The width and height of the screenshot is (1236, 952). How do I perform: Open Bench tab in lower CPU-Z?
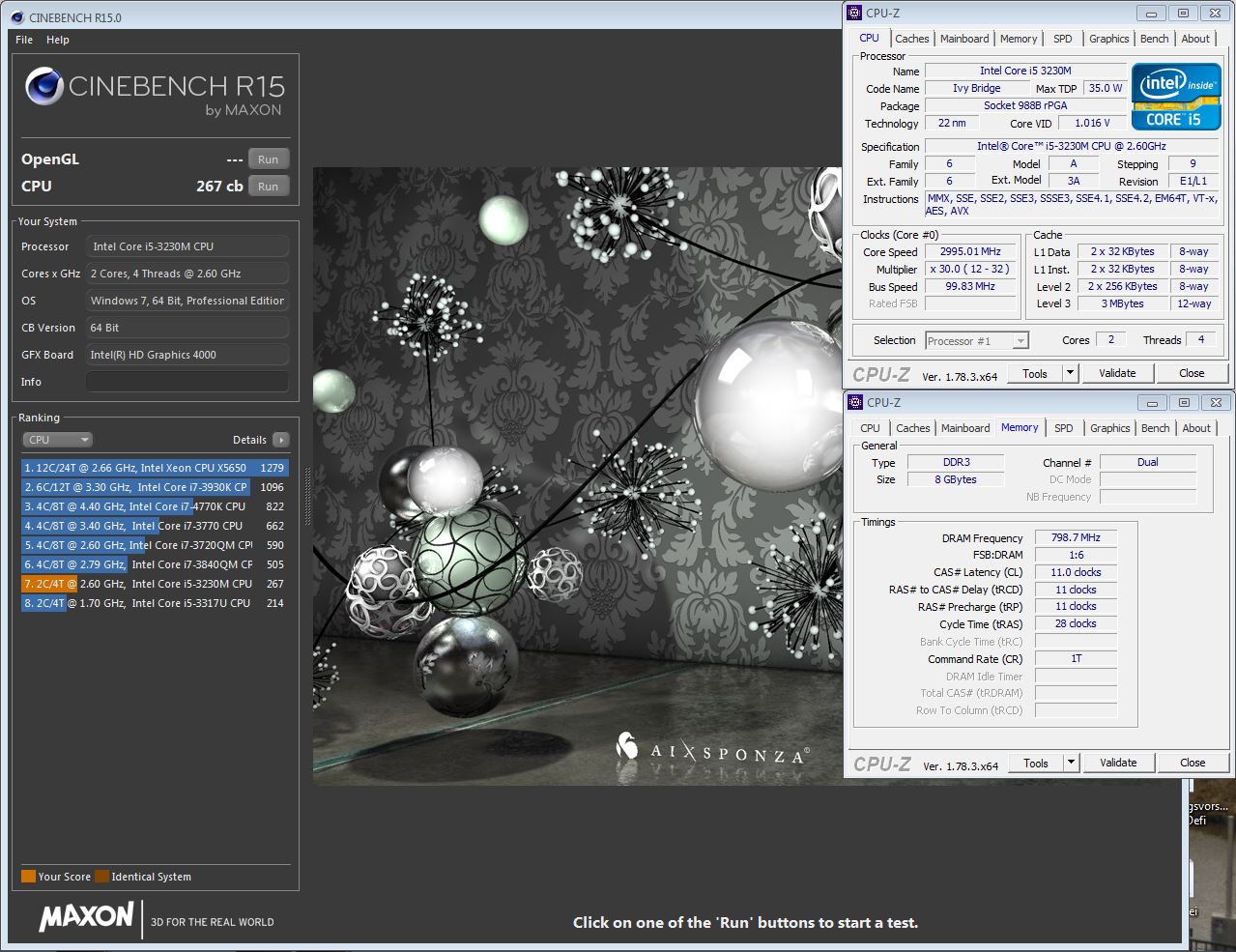click(1155, 428)
